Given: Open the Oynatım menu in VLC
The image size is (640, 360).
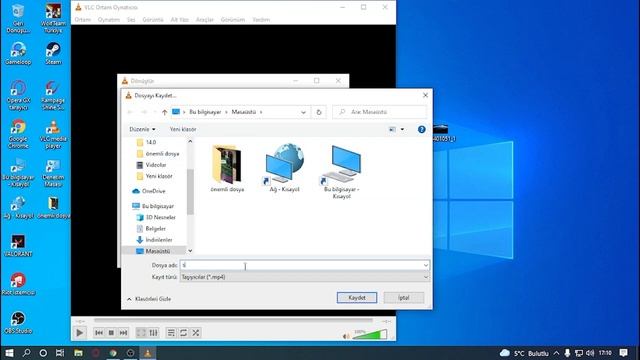Looking at the screenshot, I should point(109,20).
